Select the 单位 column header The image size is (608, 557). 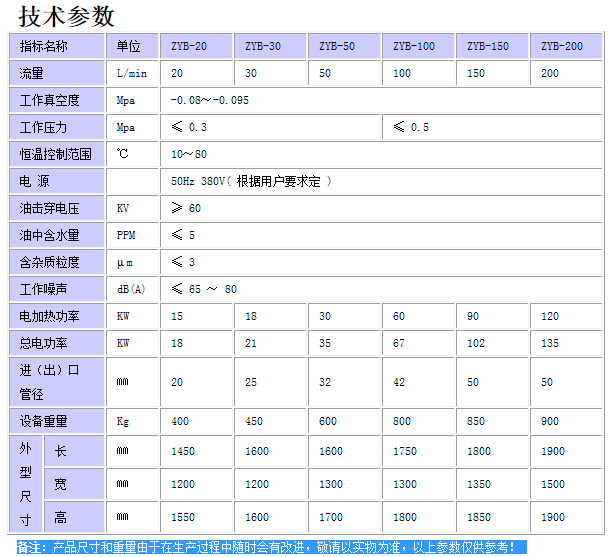[x=129, y=47]
